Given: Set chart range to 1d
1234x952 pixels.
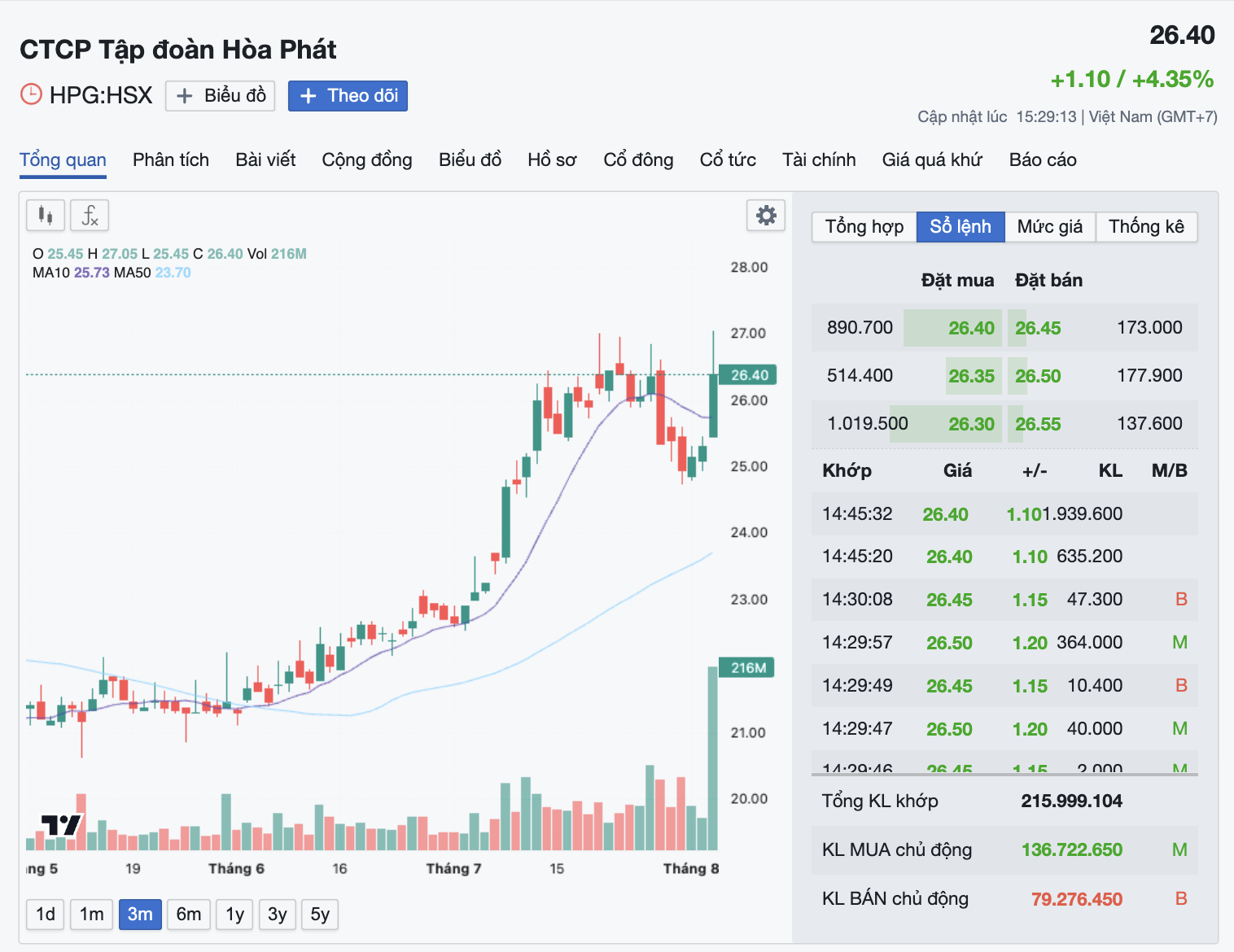Looking at the screenshot, I should tap(46, 915).
